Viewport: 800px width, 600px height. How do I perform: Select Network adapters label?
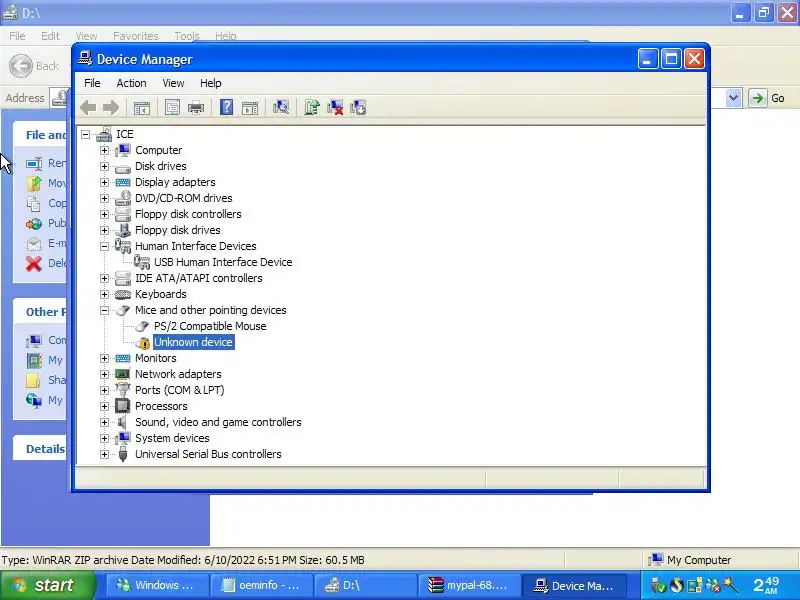pyautogui.click(x=178, y=374)
